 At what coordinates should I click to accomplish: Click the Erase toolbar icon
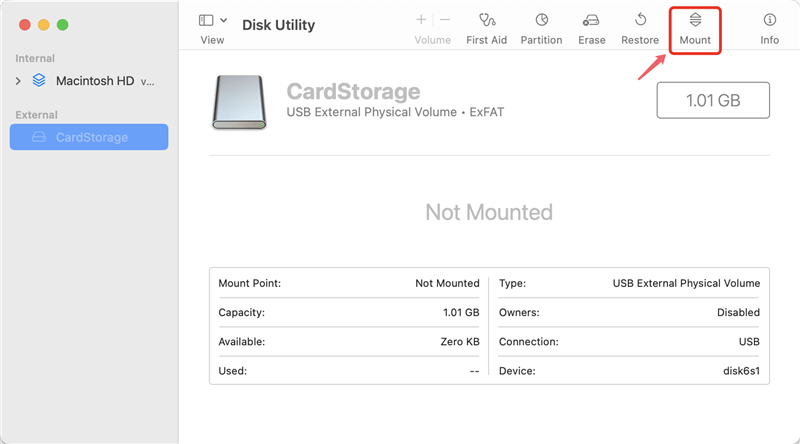[x=591, y=20]
